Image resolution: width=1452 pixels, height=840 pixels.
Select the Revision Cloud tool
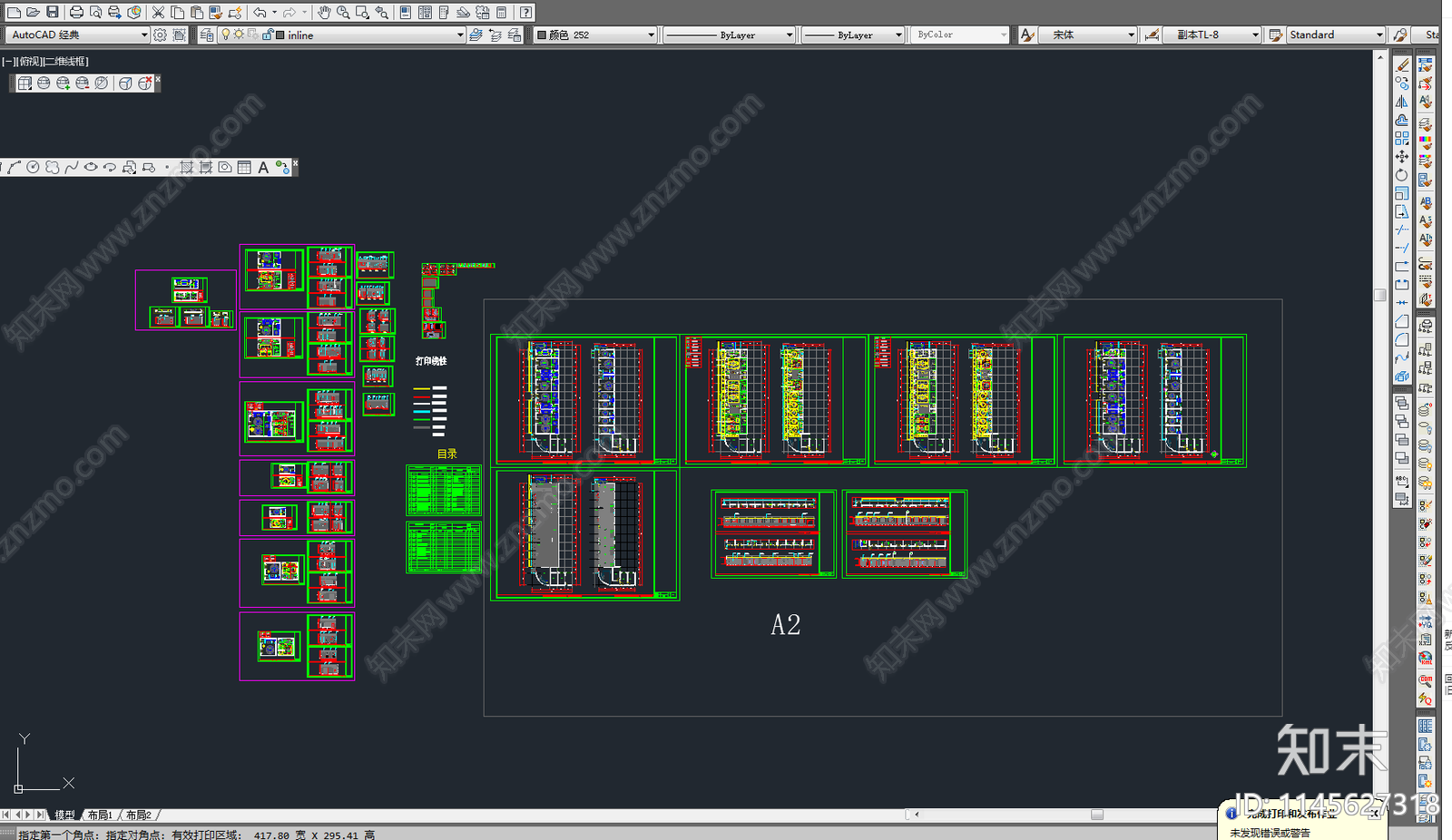52,168
